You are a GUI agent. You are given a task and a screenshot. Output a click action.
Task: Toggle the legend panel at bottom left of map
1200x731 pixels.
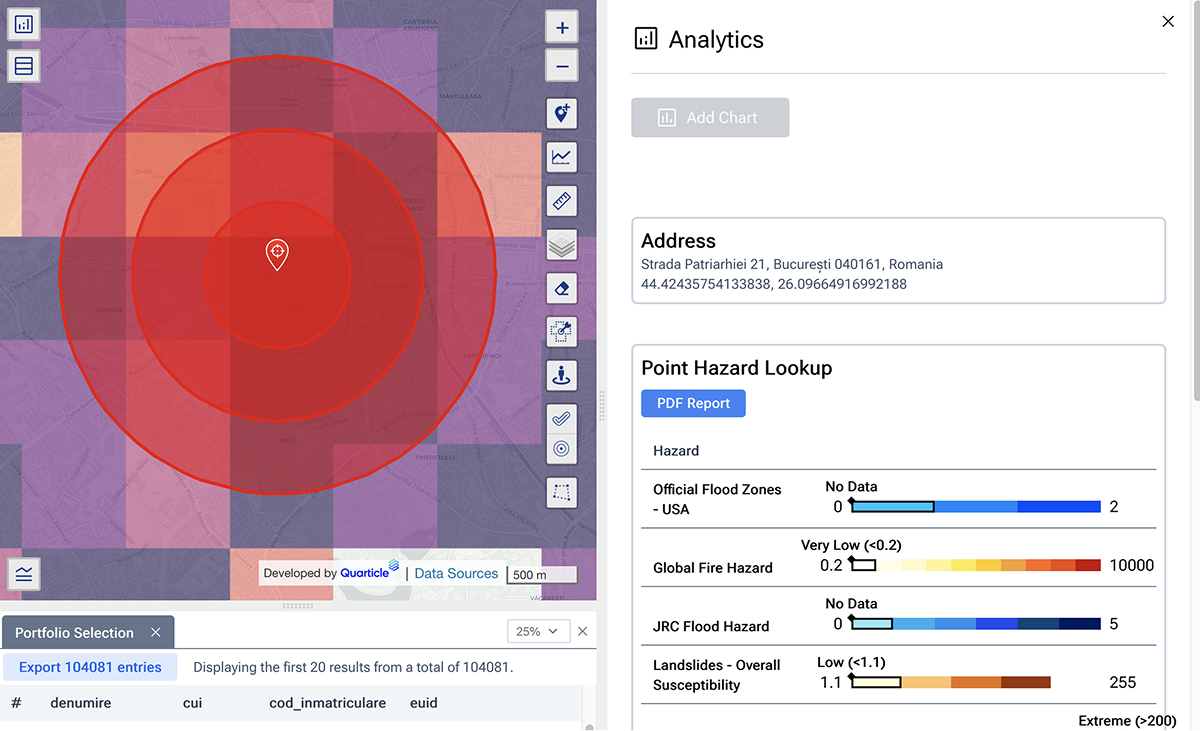click(23, 574)
